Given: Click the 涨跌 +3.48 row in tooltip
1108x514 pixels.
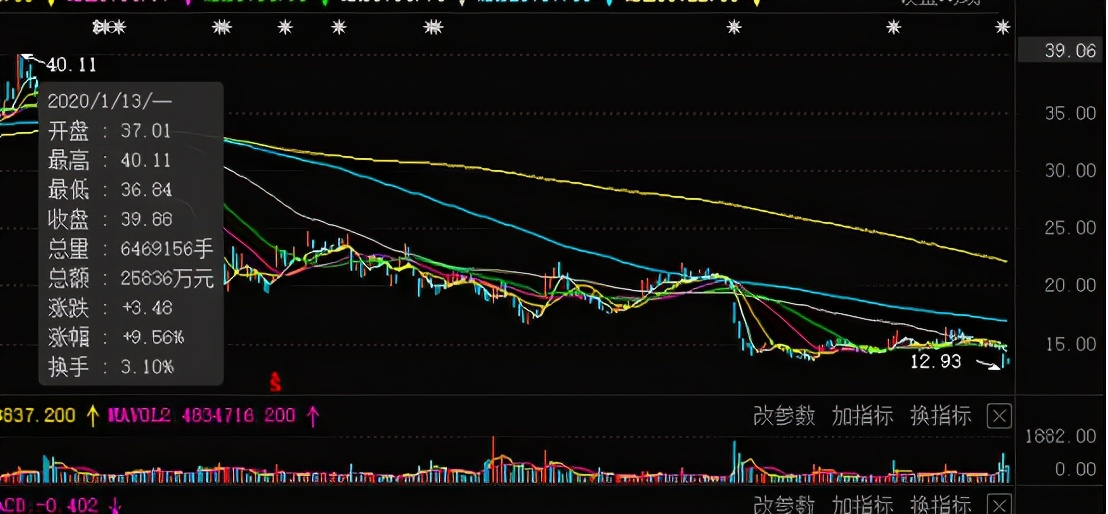Looking at the screenshot, I should click(x=110, y=308).
